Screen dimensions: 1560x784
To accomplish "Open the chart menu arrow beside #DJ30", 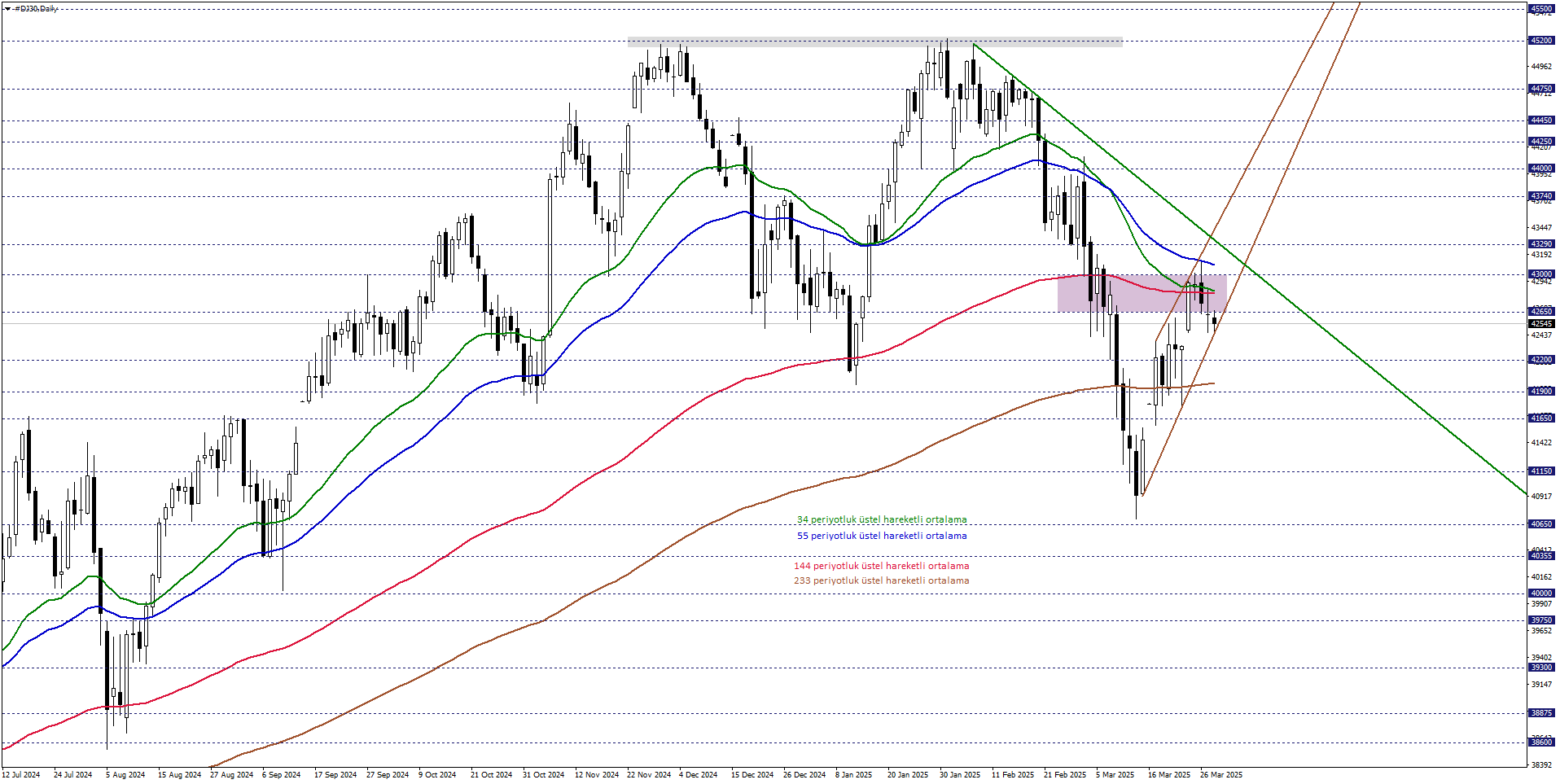I will (x=7, y=8).
